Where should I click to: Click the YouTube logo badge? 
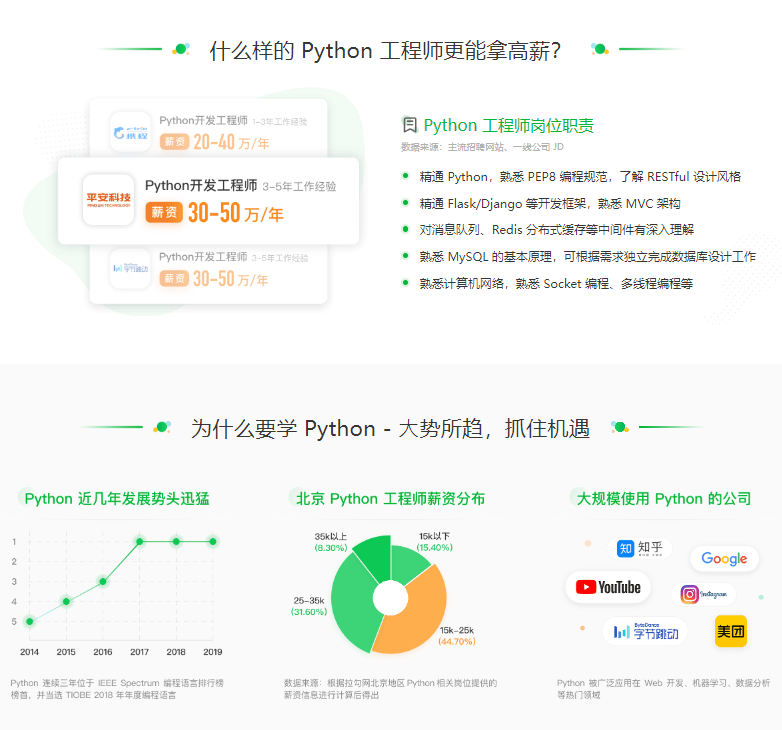pos(608,587)
